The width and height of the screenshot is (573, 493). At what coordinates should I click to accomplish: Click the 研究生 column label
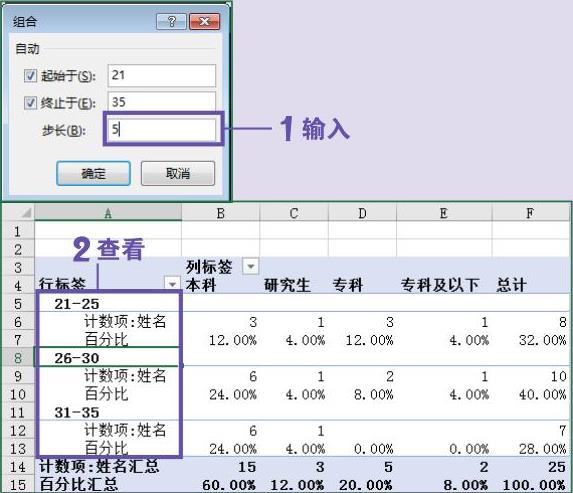(x=287, y=285)
